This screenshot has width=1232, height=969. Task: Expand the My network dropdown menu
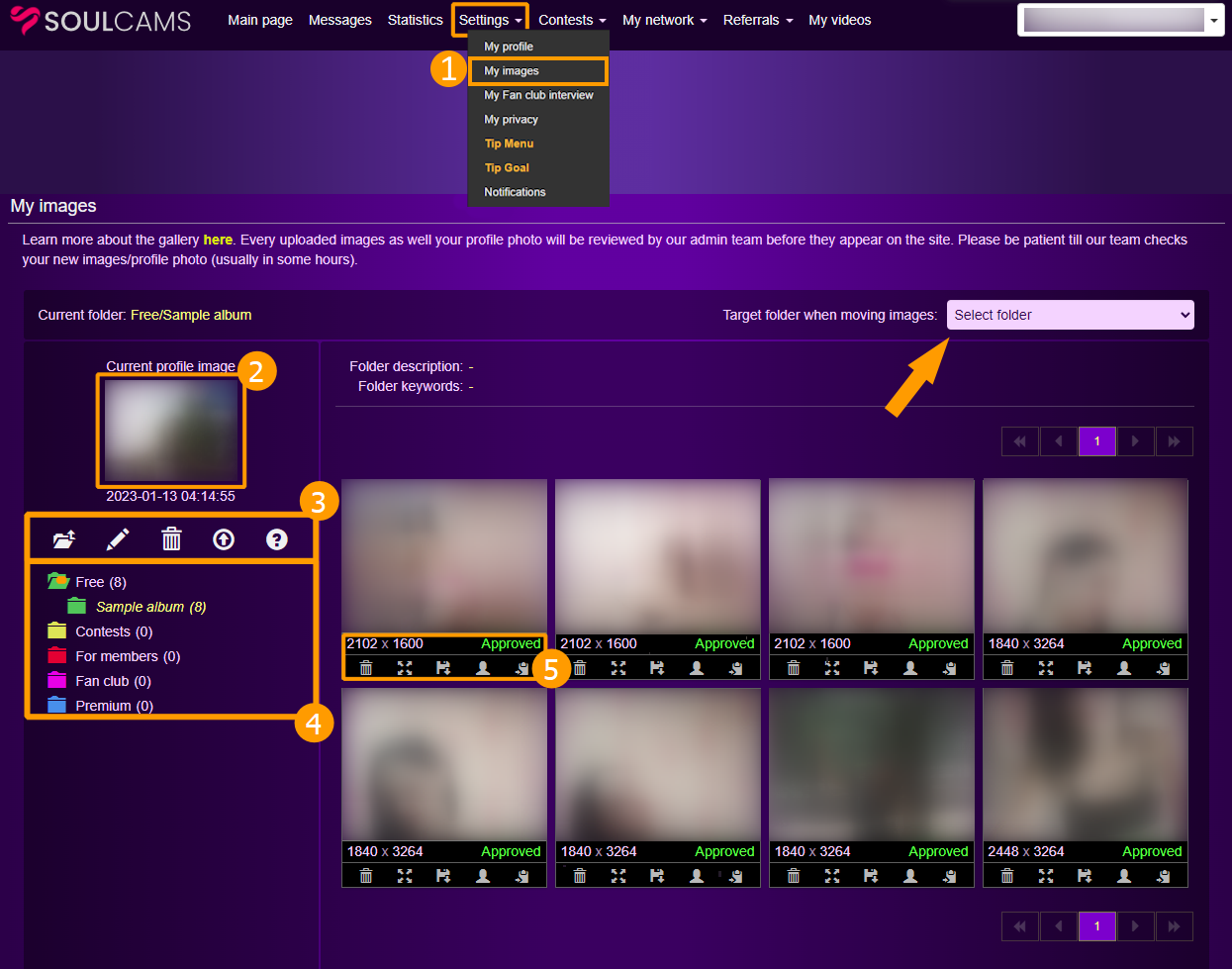tap(664, 20)
